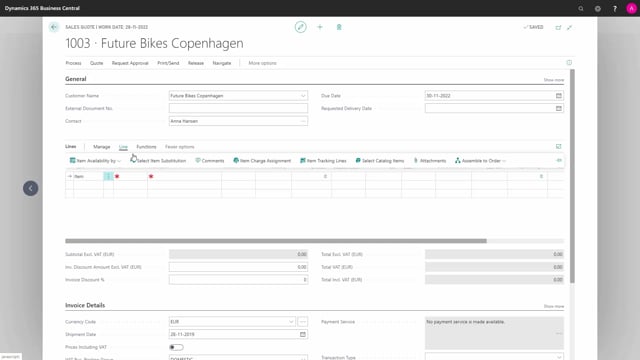
Task: Open row options menu for Item line
Action: 108,176
